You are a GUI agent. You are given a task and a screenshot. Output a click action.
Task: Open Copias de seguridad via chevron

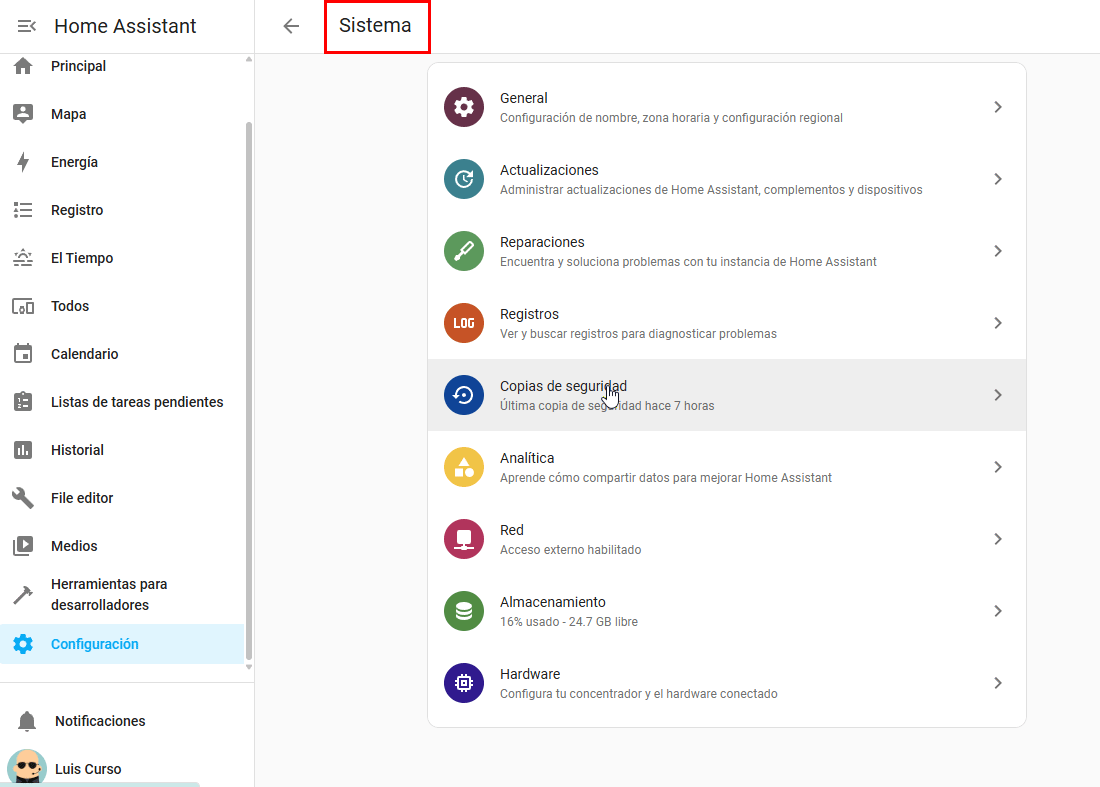998,395
